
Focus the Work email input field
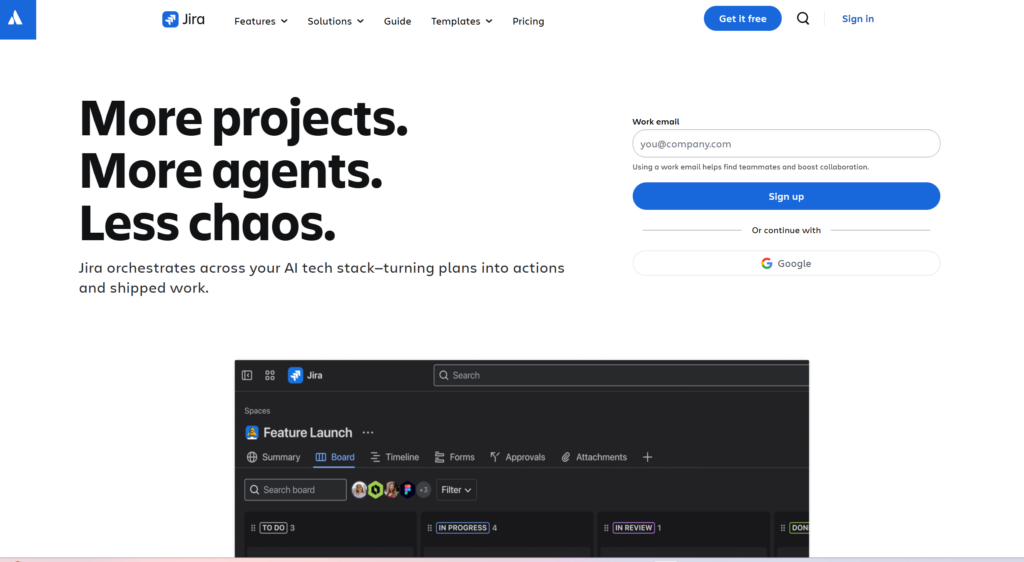tap(786, 144)
